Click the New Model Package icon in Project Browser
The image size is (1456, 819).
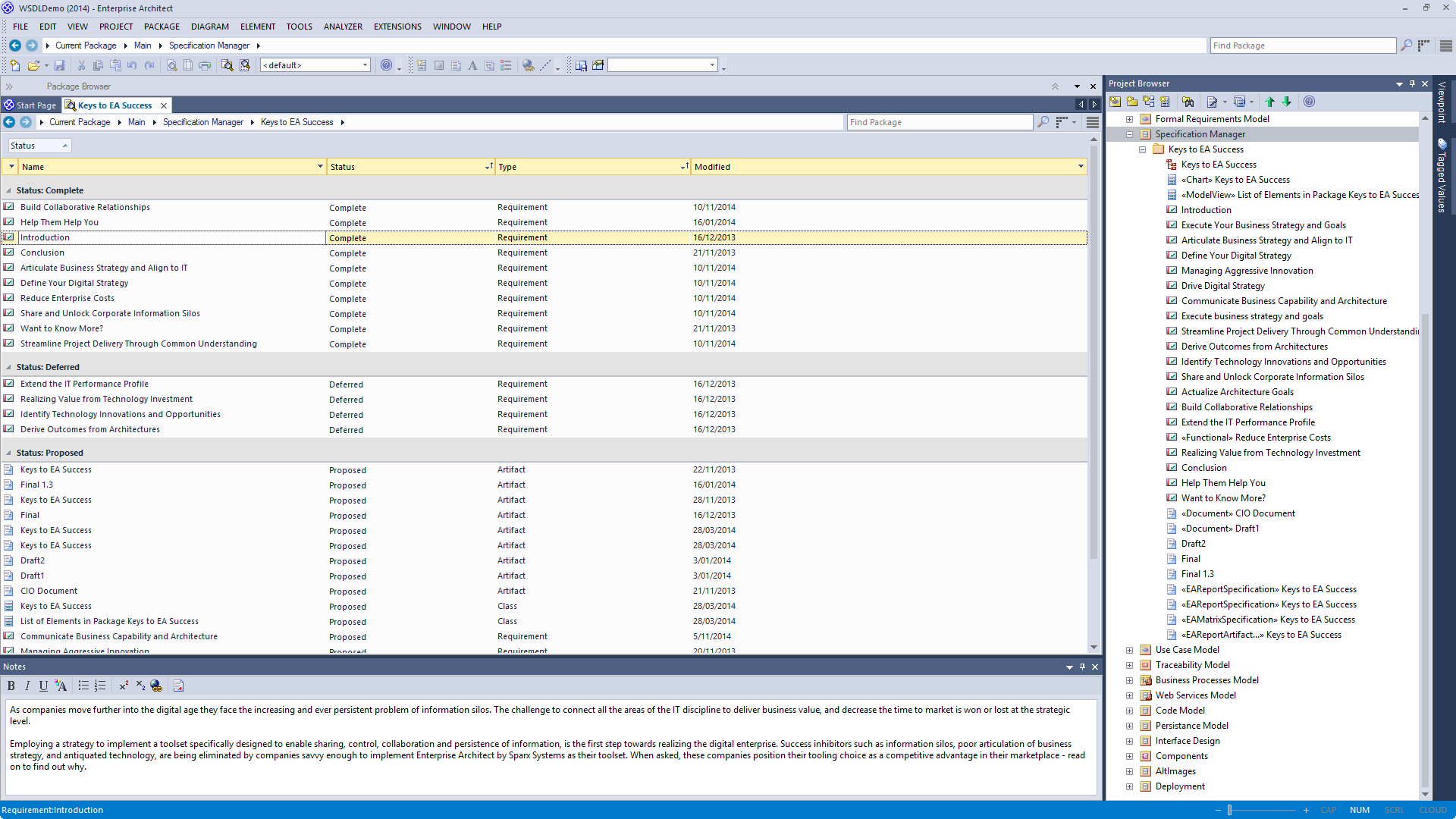pyautogui.click(x=1115, y=102)
